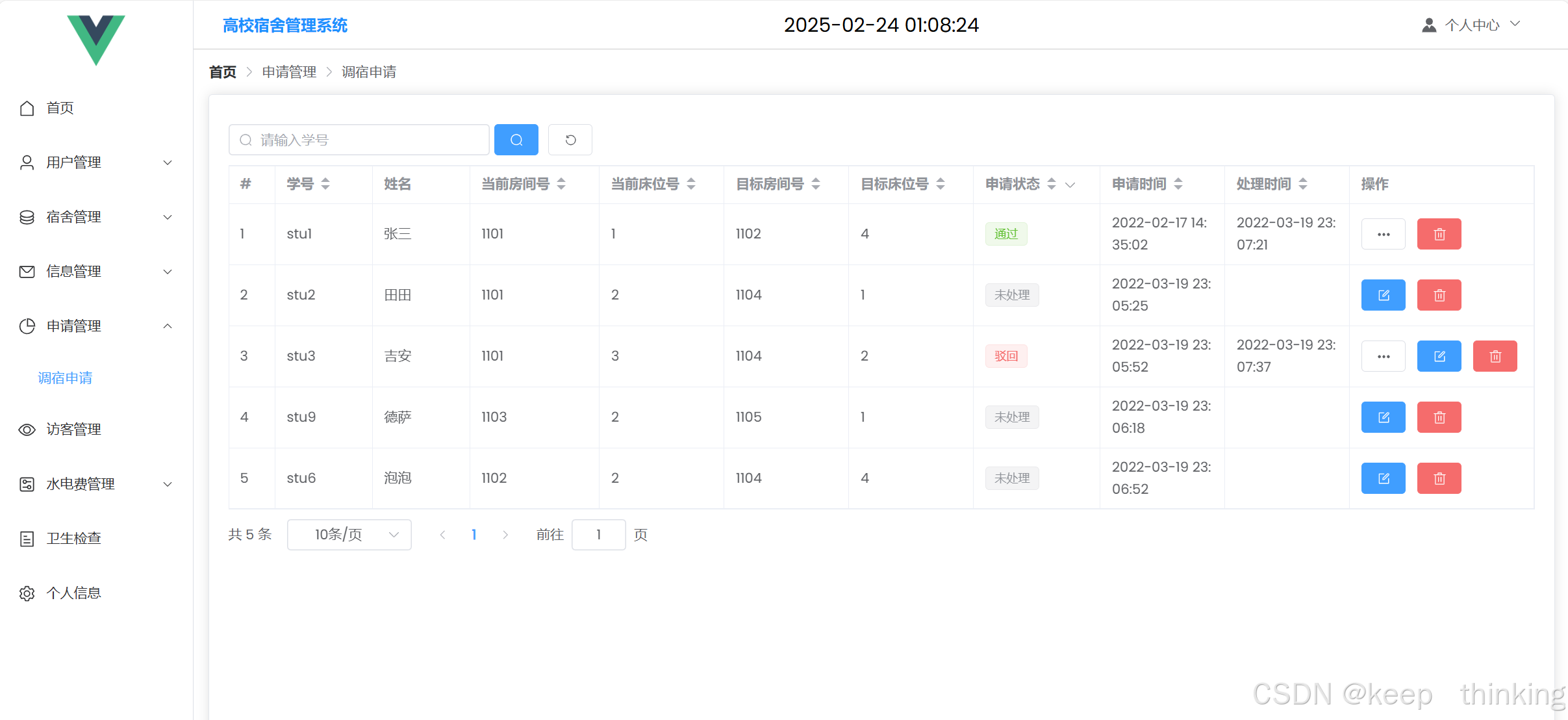Image resolution: width=1568 pixels, height=720 pixels.
Task: Toggle sort on 申请时间 column
Action: pos(1178,184)
